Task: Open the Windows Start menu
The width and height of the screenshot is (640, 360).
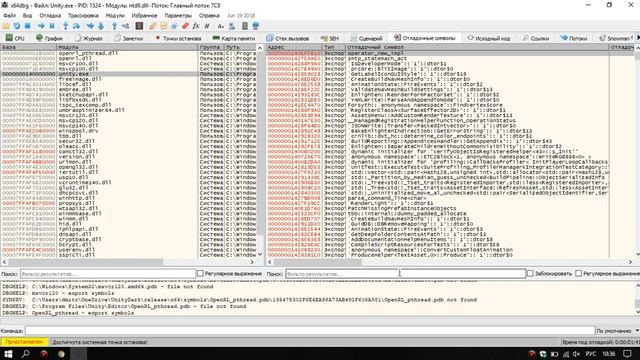Action: click(x=8, y=353)
